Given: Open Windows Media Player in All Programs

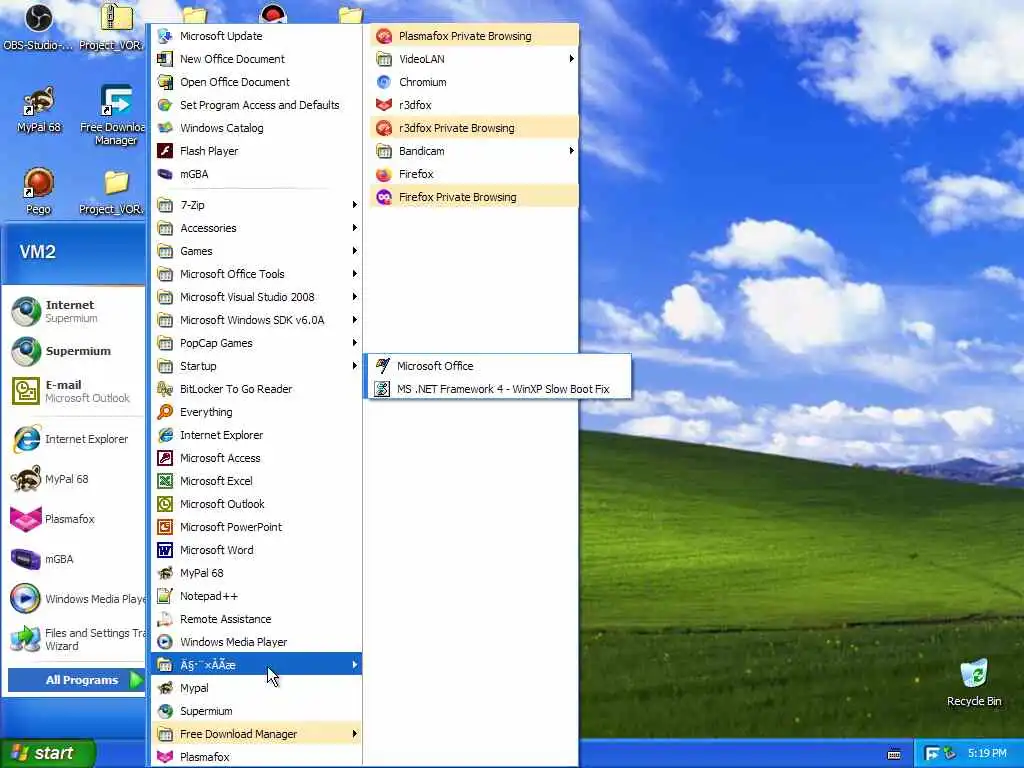Looking at the screenshot, I should [x=257, y=642].
